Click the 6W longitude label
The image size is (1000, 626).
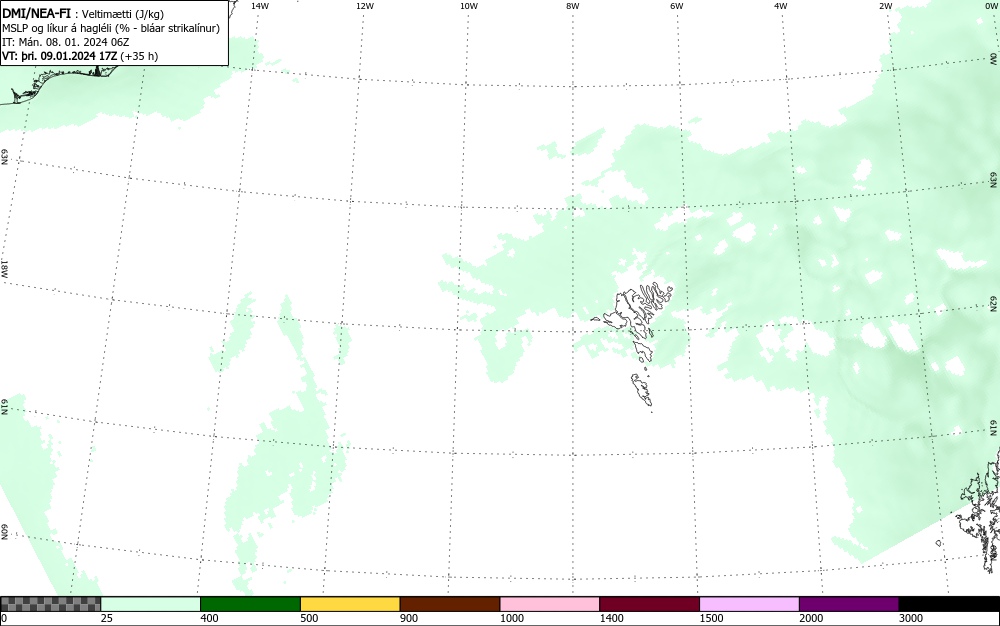677,6
